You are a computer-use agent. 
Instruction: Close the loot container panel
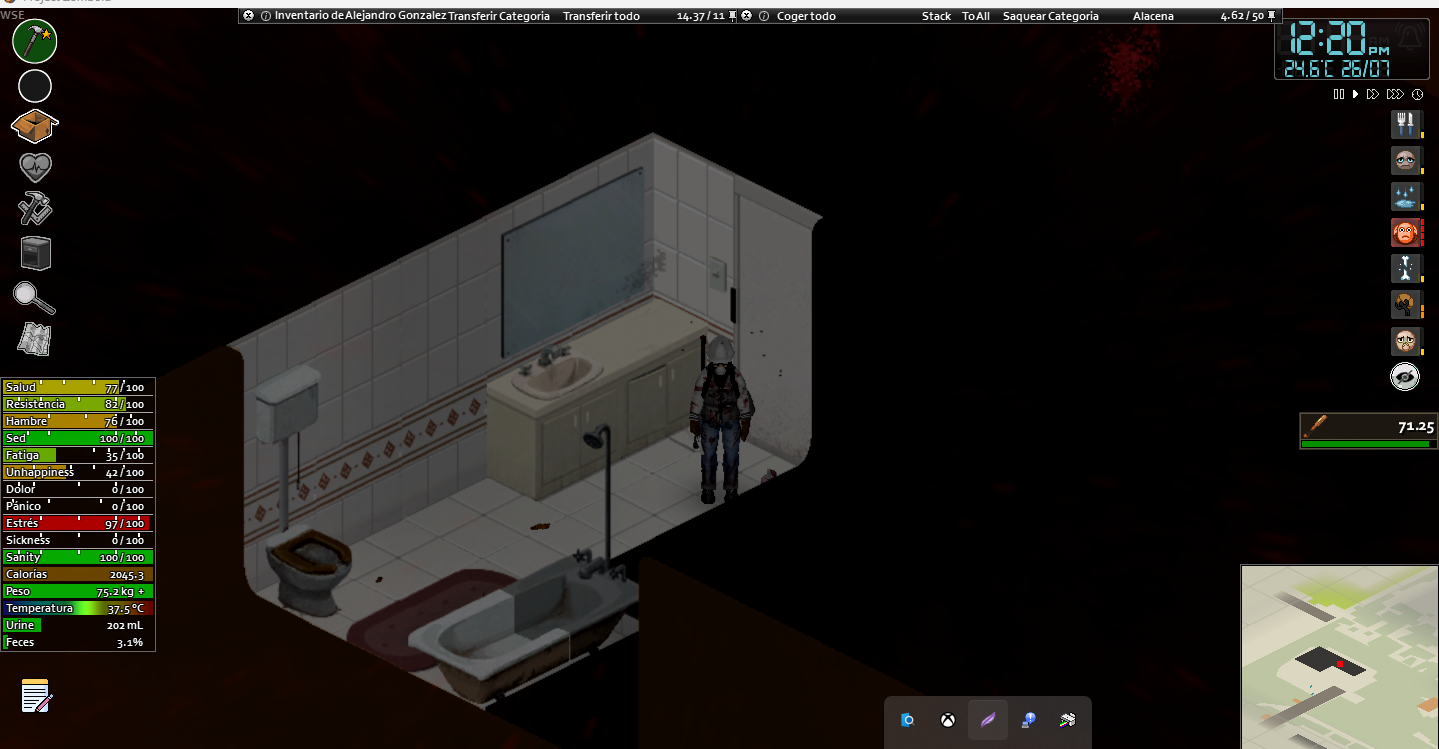(747, 16)
